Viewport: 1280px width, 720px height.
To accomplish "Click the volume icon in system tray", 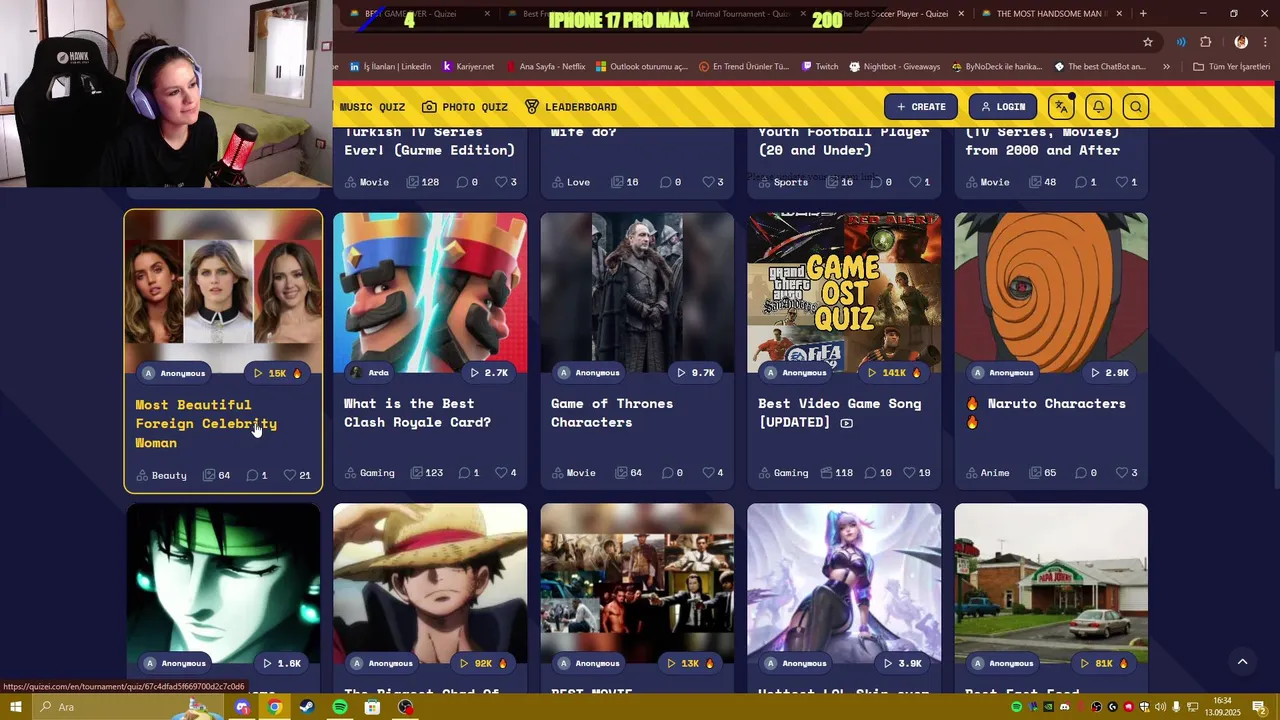I will click(1161, 707).
